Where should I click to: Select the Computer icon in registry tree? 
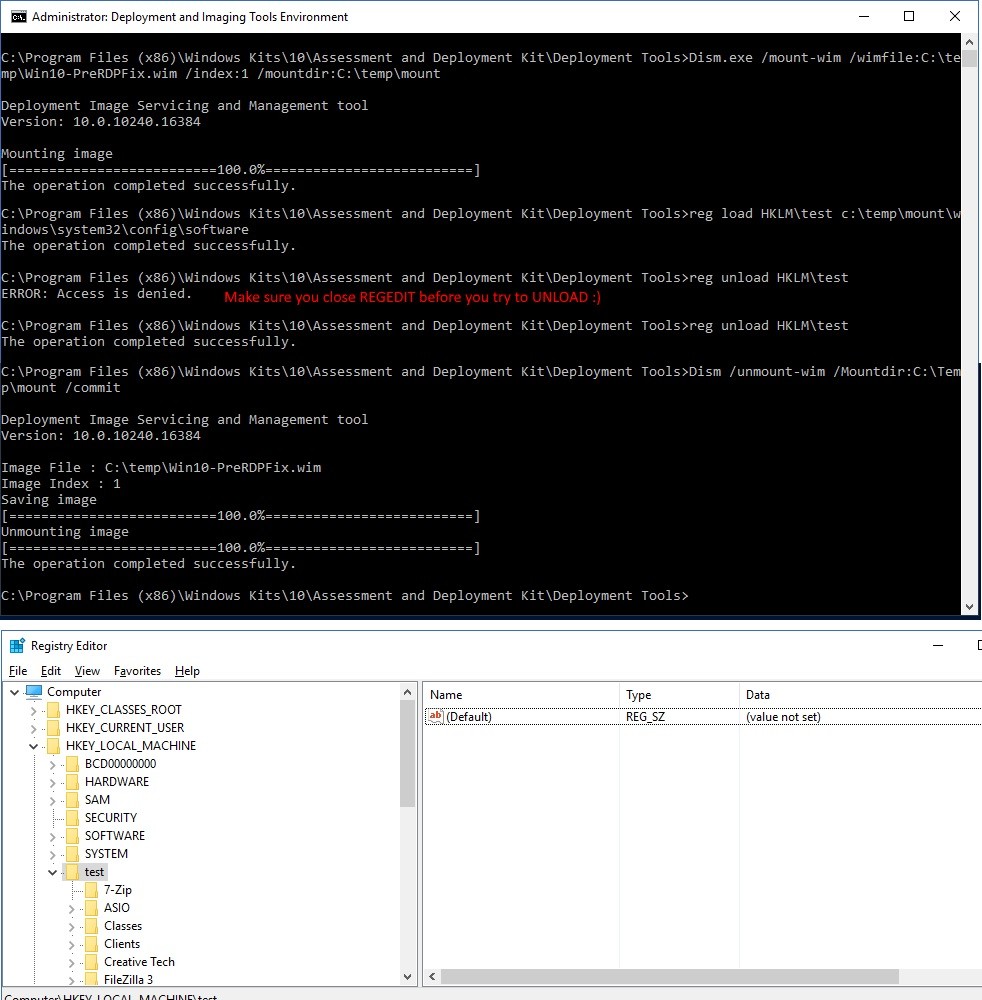34,692
